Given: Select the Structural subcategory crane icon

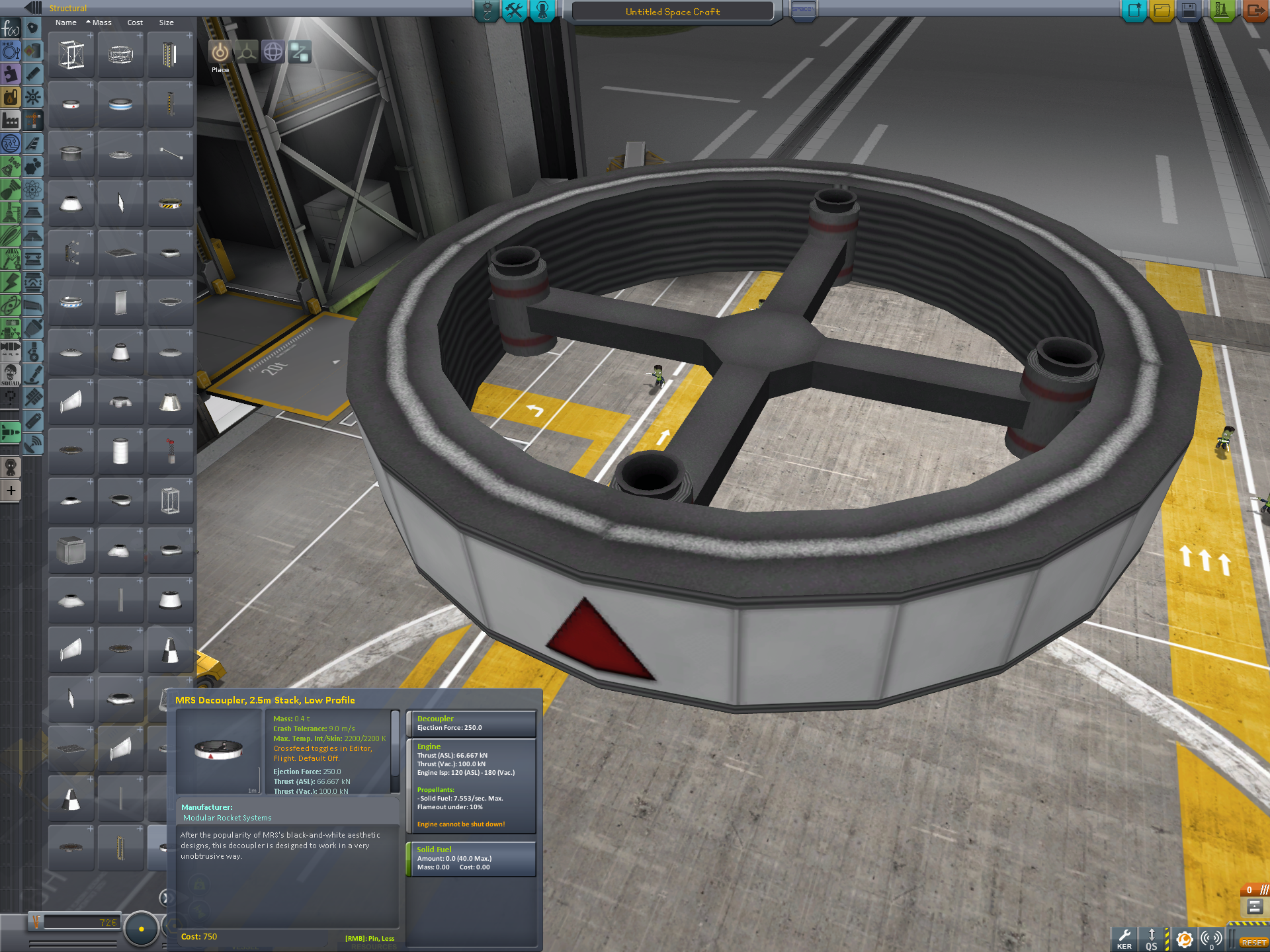Looking at the screenshot, I should tap(32, 120).
